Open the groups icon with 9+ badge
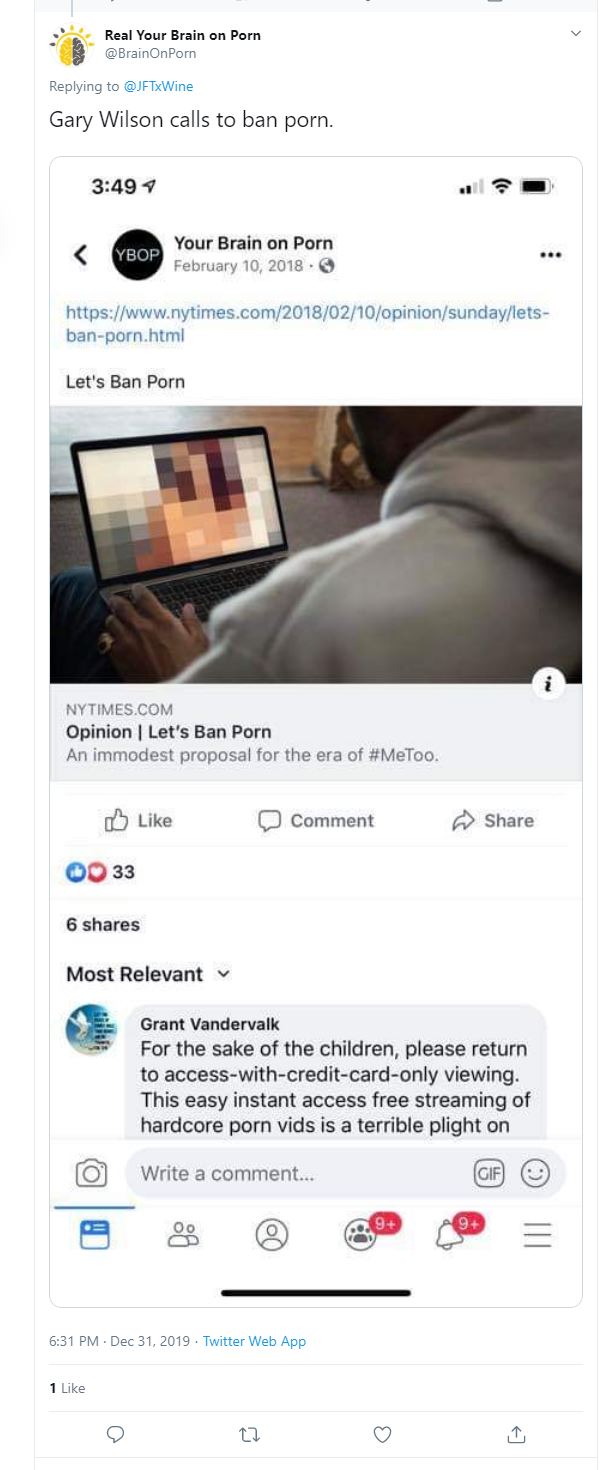 click(362, 1234)
